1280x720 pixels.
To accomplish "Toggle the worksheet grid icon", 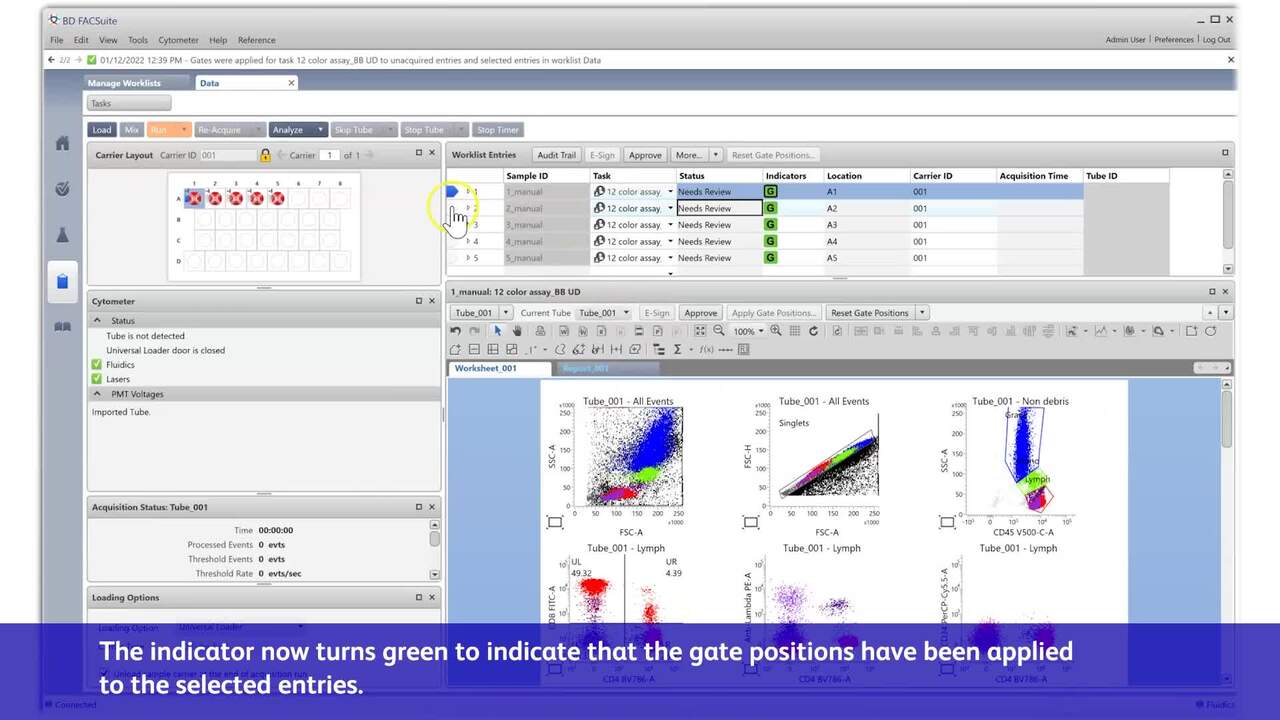I will point(795,331).
